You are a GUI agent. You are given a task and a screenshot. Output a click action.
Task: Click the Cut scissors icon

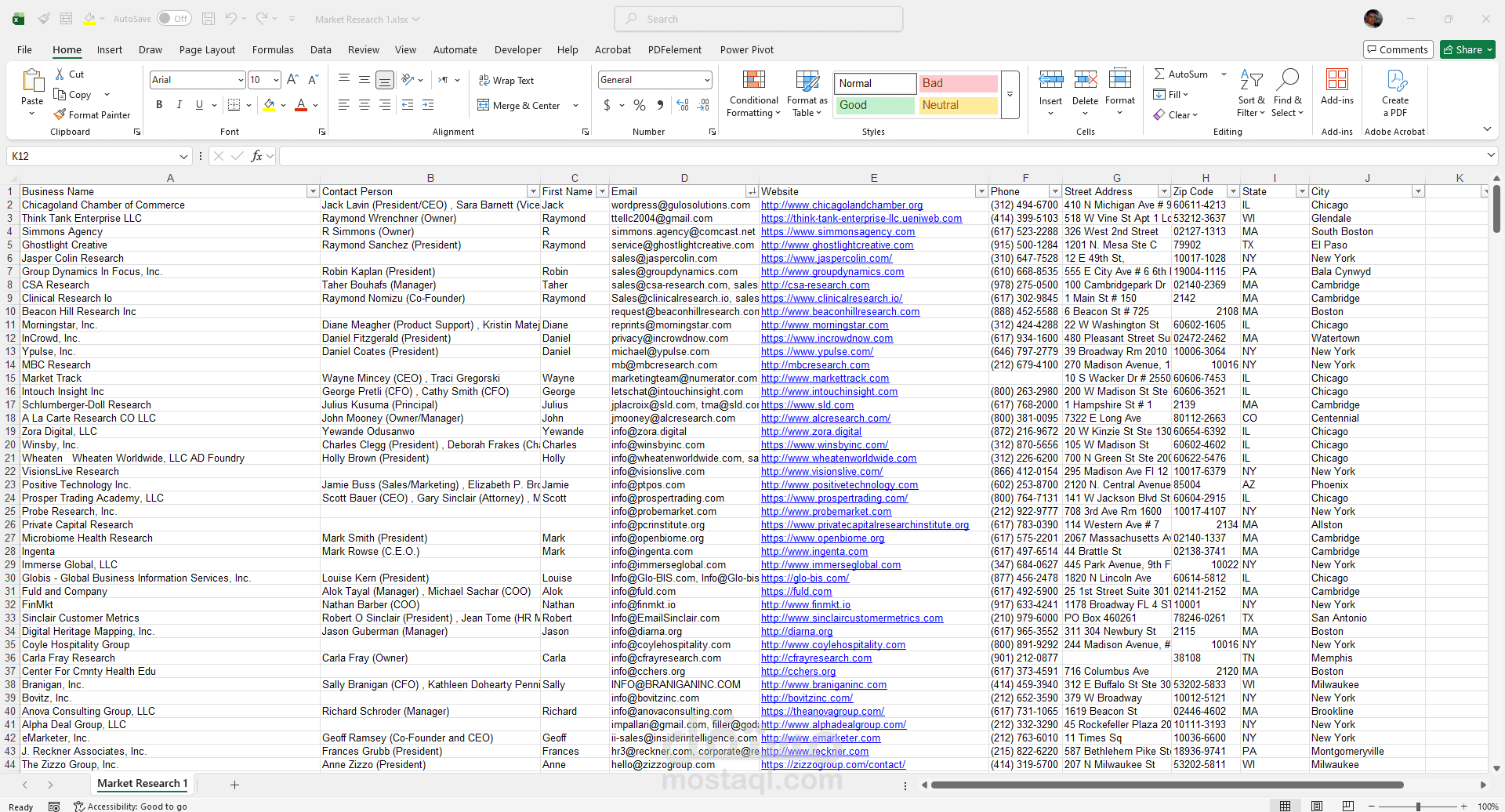click(x=60, y=74)
